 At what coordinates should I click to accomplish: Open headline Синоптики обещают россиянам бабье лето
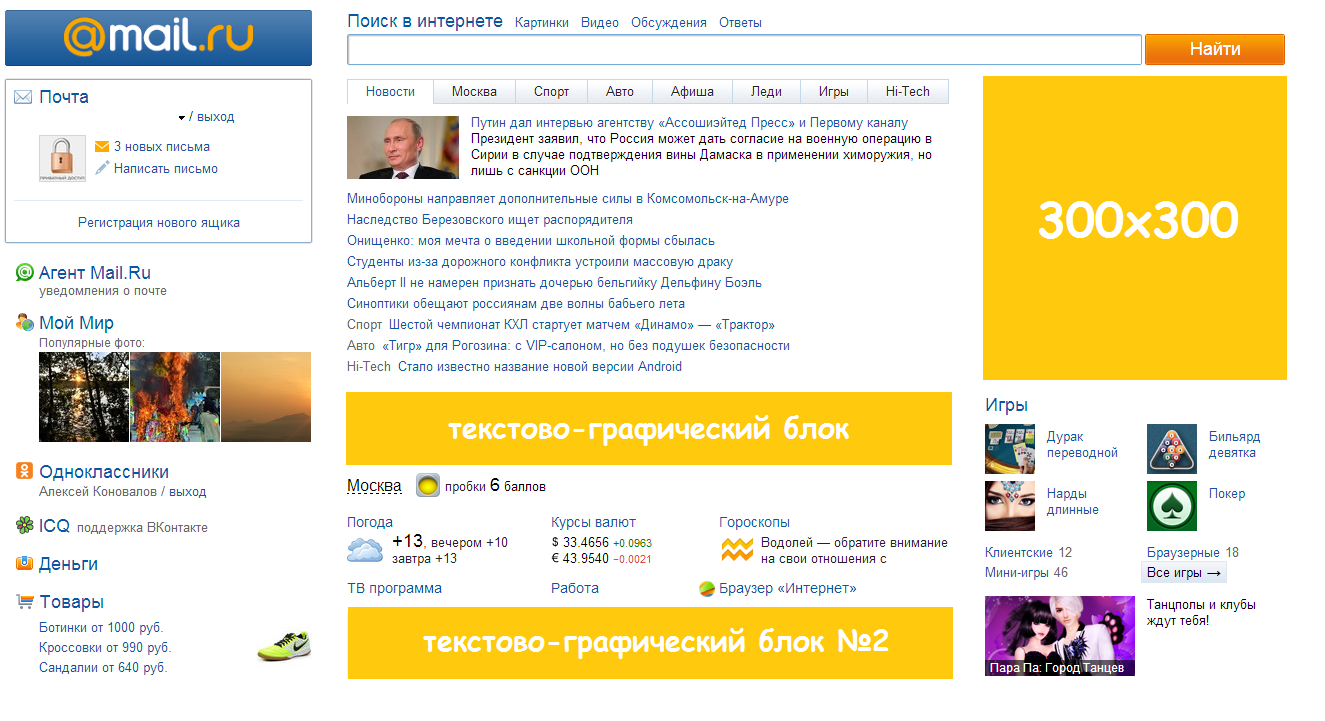point(516,304)
